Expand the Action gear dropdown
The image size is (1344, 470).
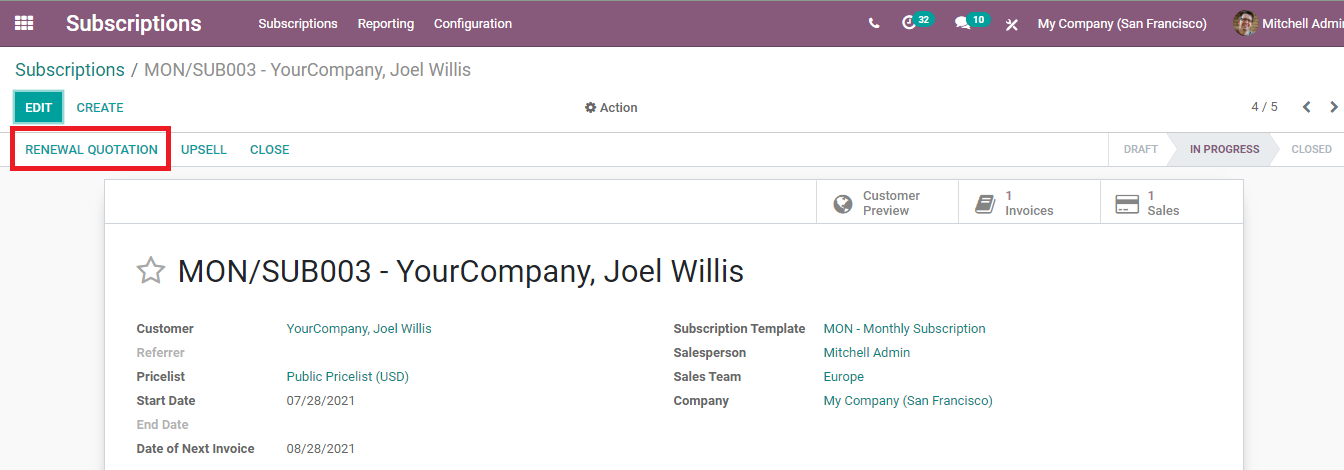[x=611, y=107]
